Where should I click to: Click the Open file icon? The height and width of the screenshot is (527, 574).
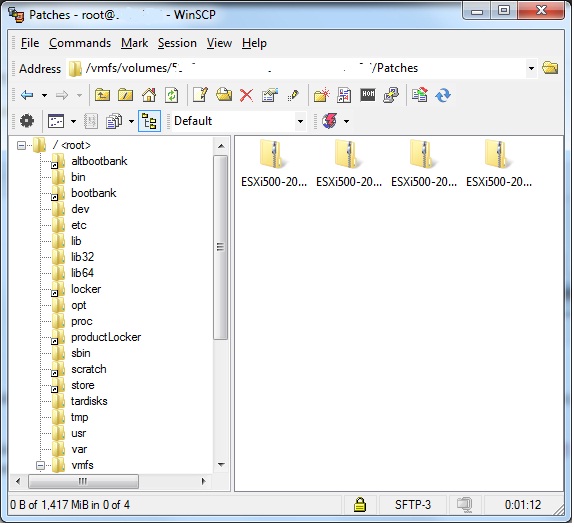(224, 95)
